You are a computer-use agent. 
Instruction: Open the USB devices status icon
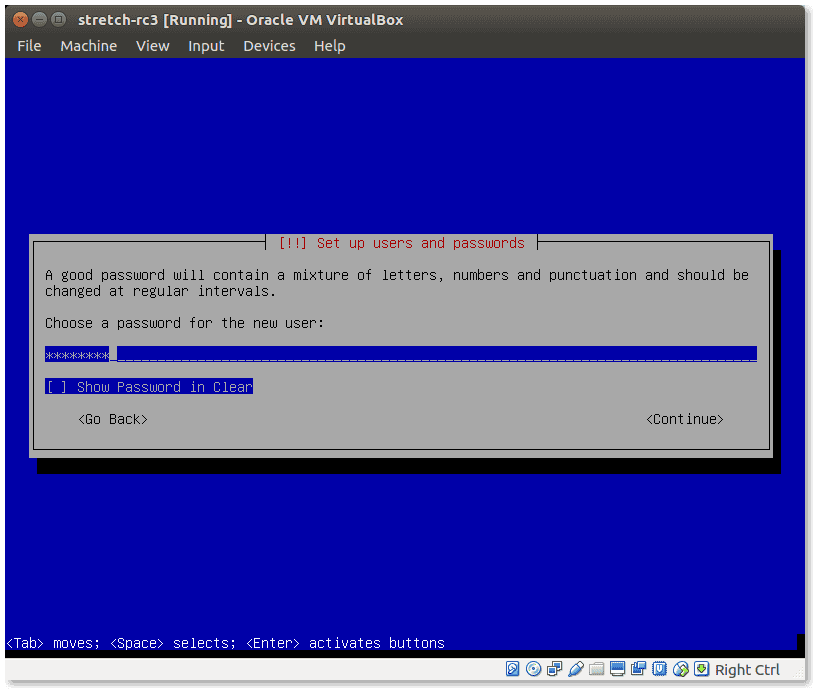[x=575, y=669]
